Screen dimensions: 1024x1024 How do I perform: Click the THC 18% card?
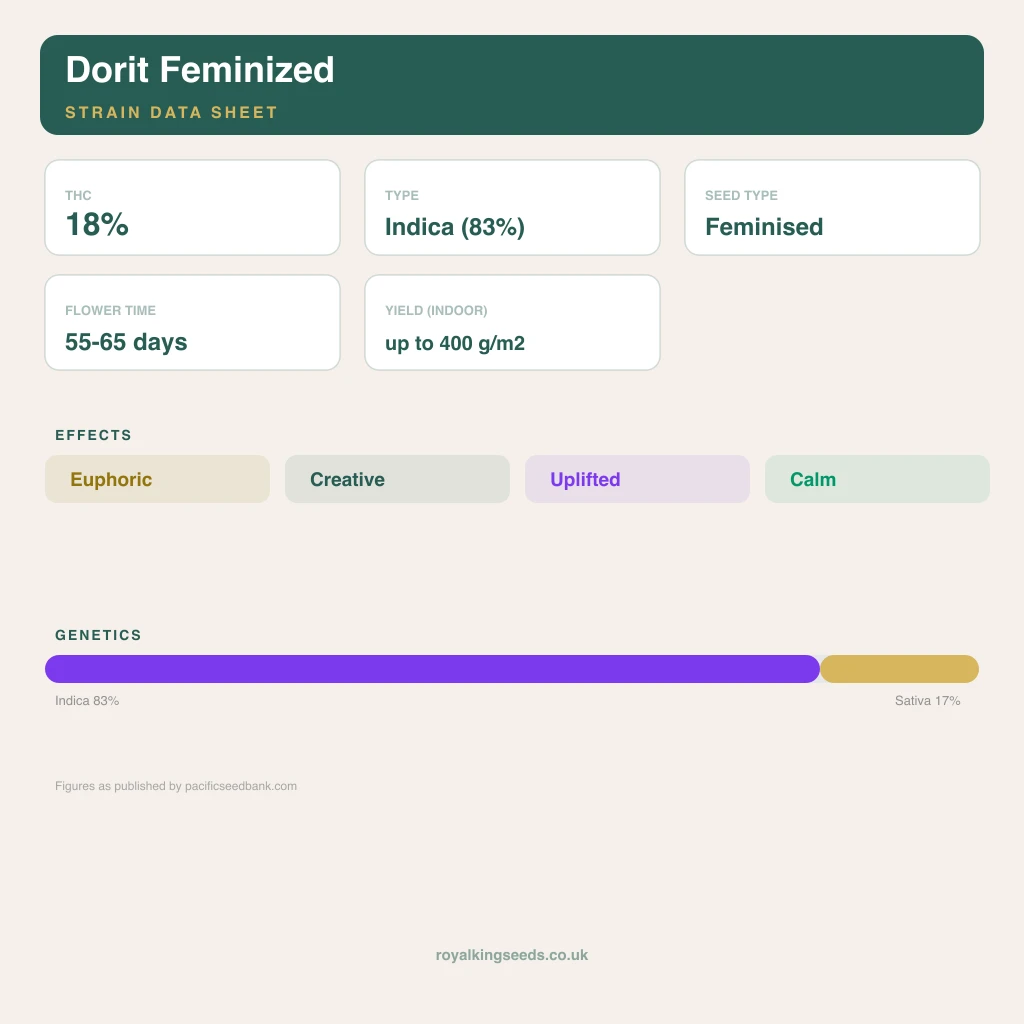192,208
